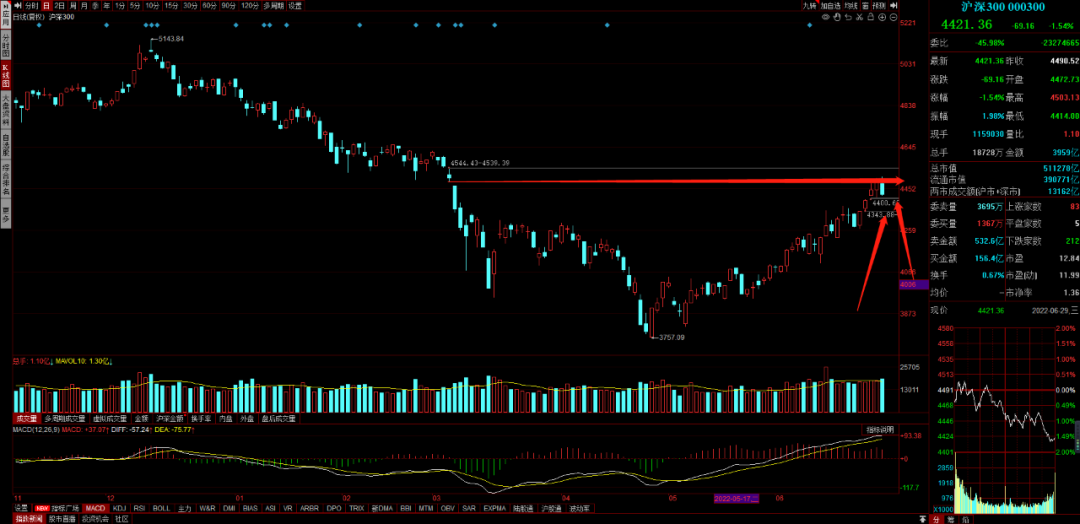The image size is (1080, 524).
Task: Select the 15分 period button
Action: point(171,5)
